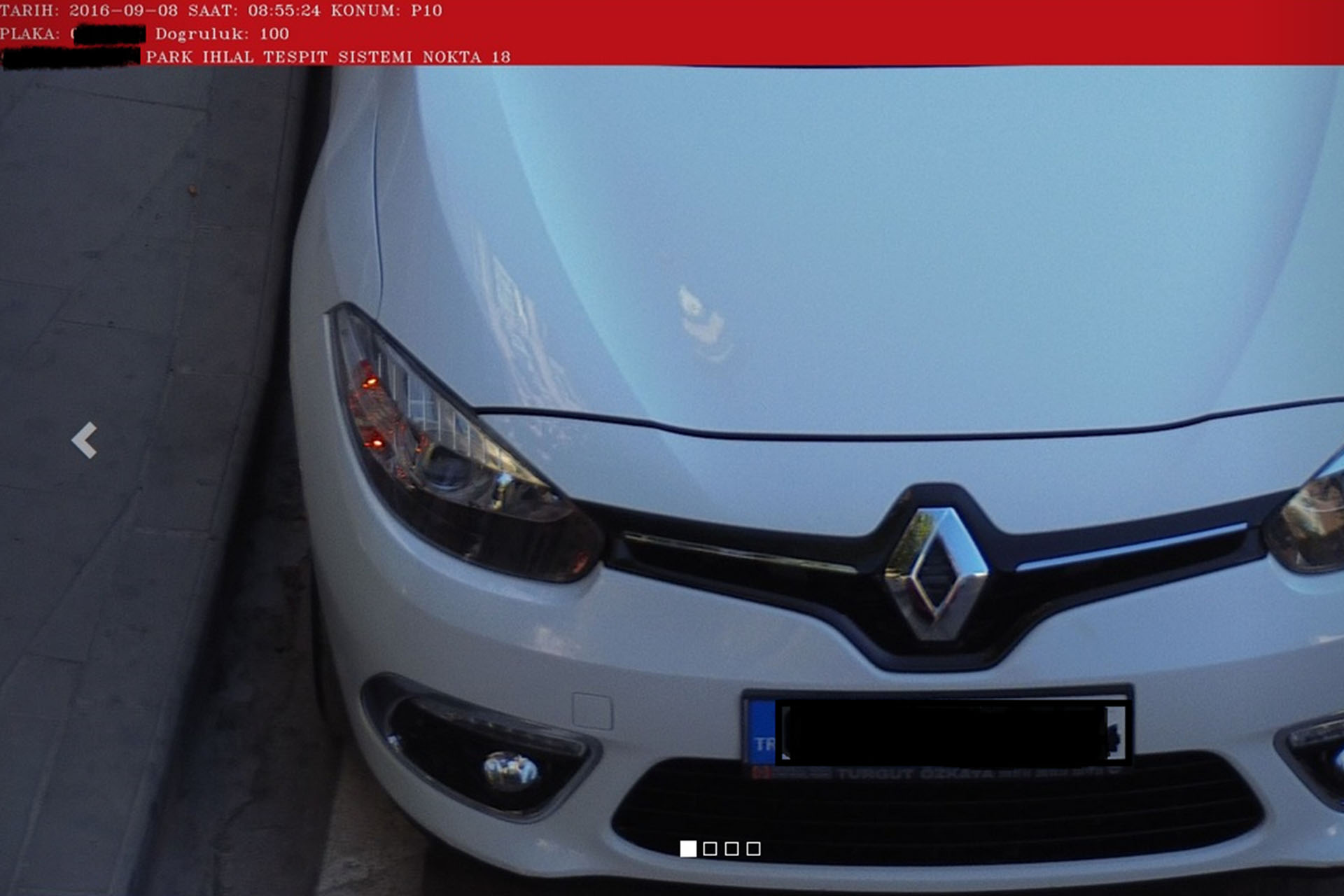Select the third slide indicator square
Viewport: 1344px width, 896px height.
click(x=731, y=848)
